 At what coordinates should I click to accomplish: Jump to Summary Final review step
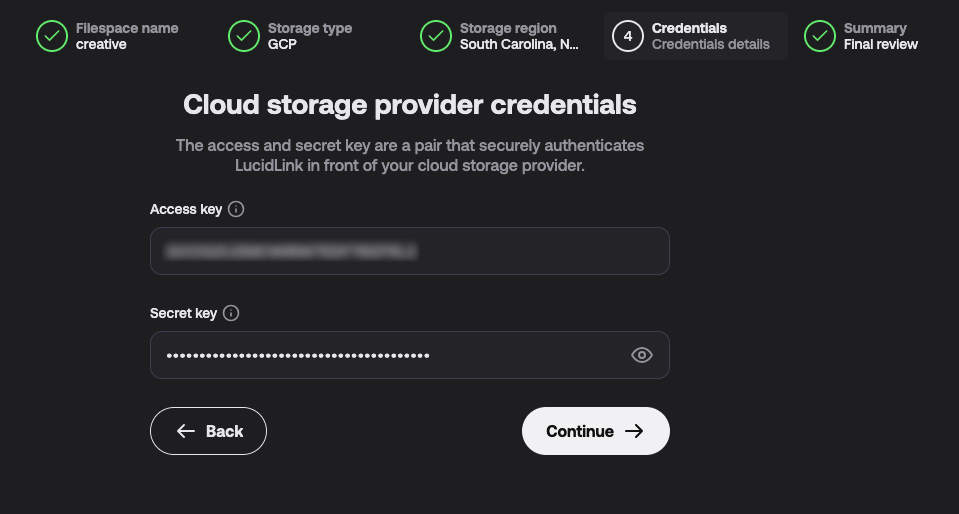tap(862, 36)
